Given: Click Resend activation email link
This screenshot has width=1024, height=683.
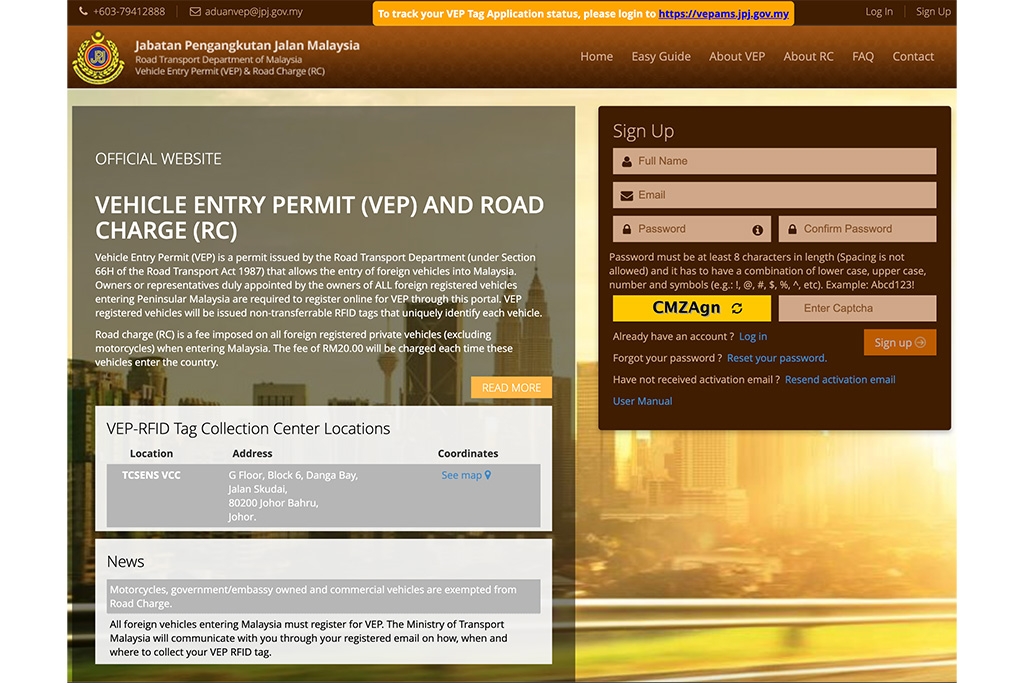Looking at the screenshot, I should click(x=840, y=379).
